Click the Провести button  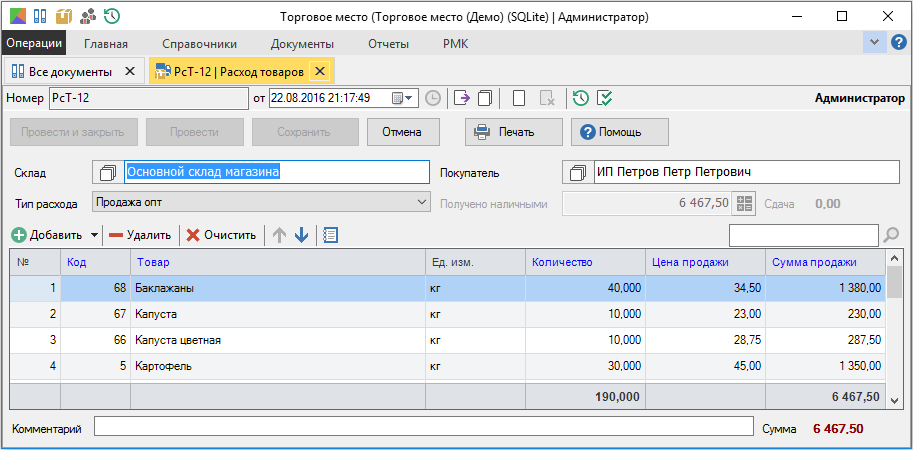point(194,132)
